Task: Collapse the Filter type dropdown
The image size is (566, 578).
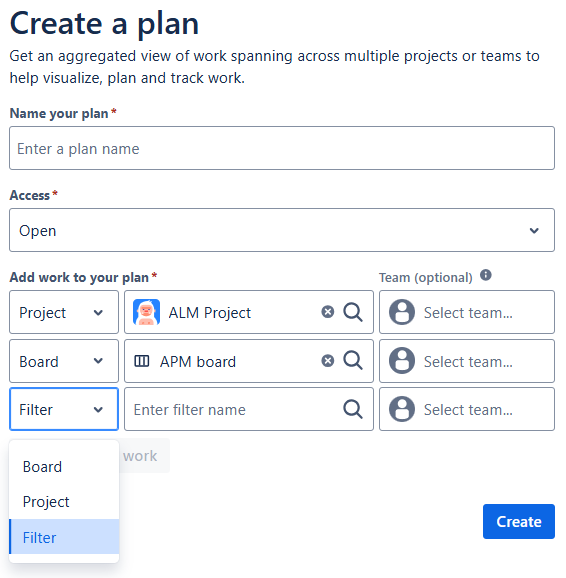Action: [x=64, y=409]
